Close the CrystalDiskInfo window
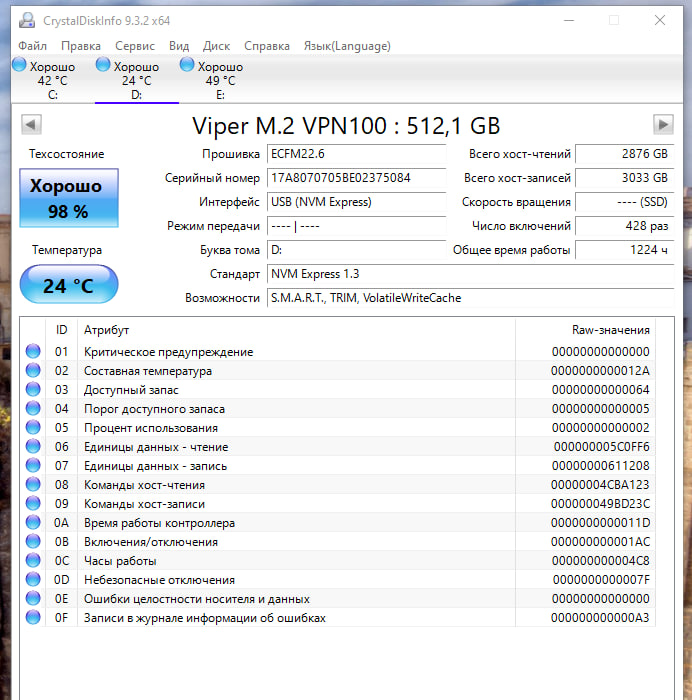This screenshot has height=700, width=692. point(660,20)
